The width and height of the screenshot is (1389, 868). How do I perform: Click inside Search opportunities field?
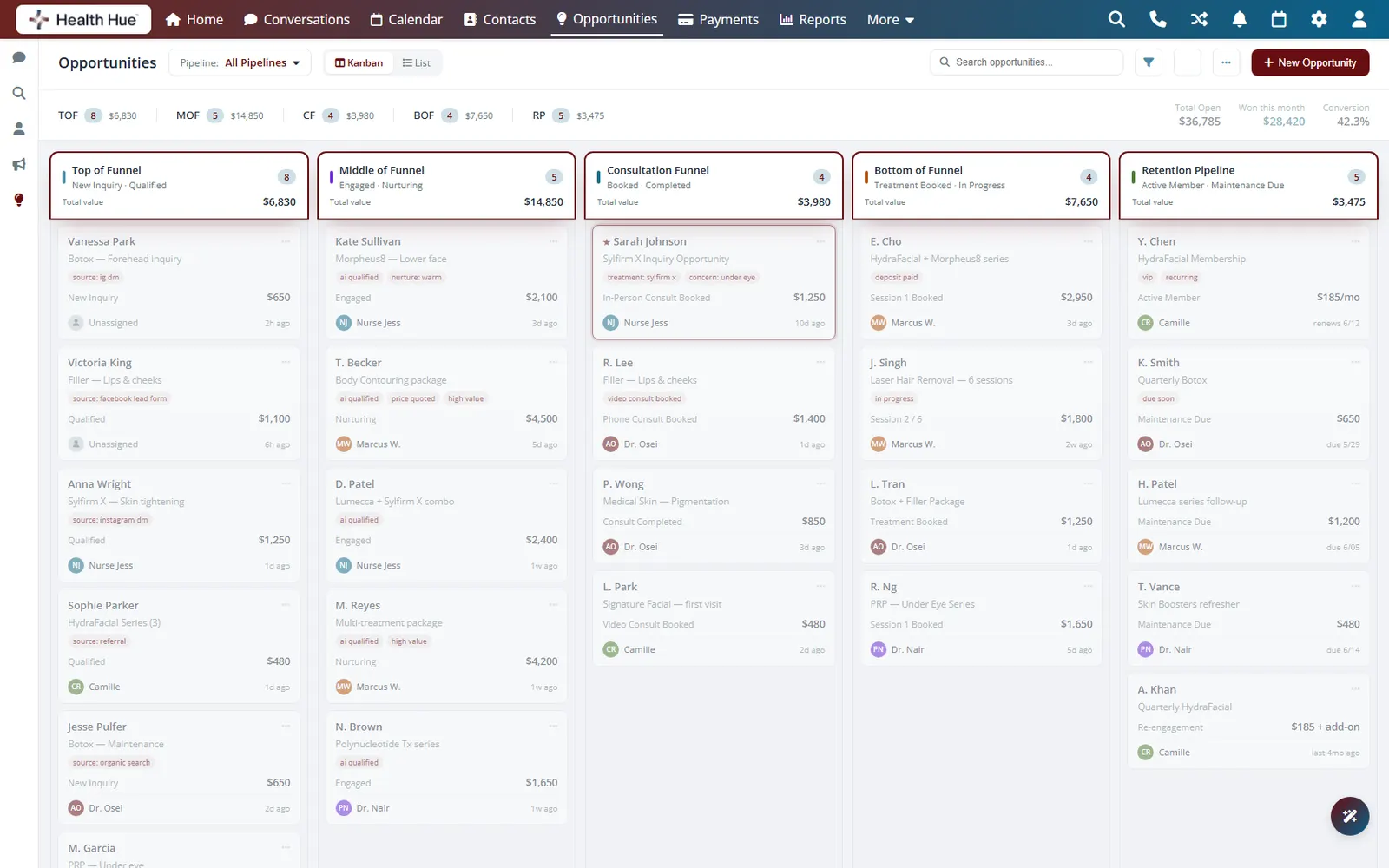tap(1026, 62)
